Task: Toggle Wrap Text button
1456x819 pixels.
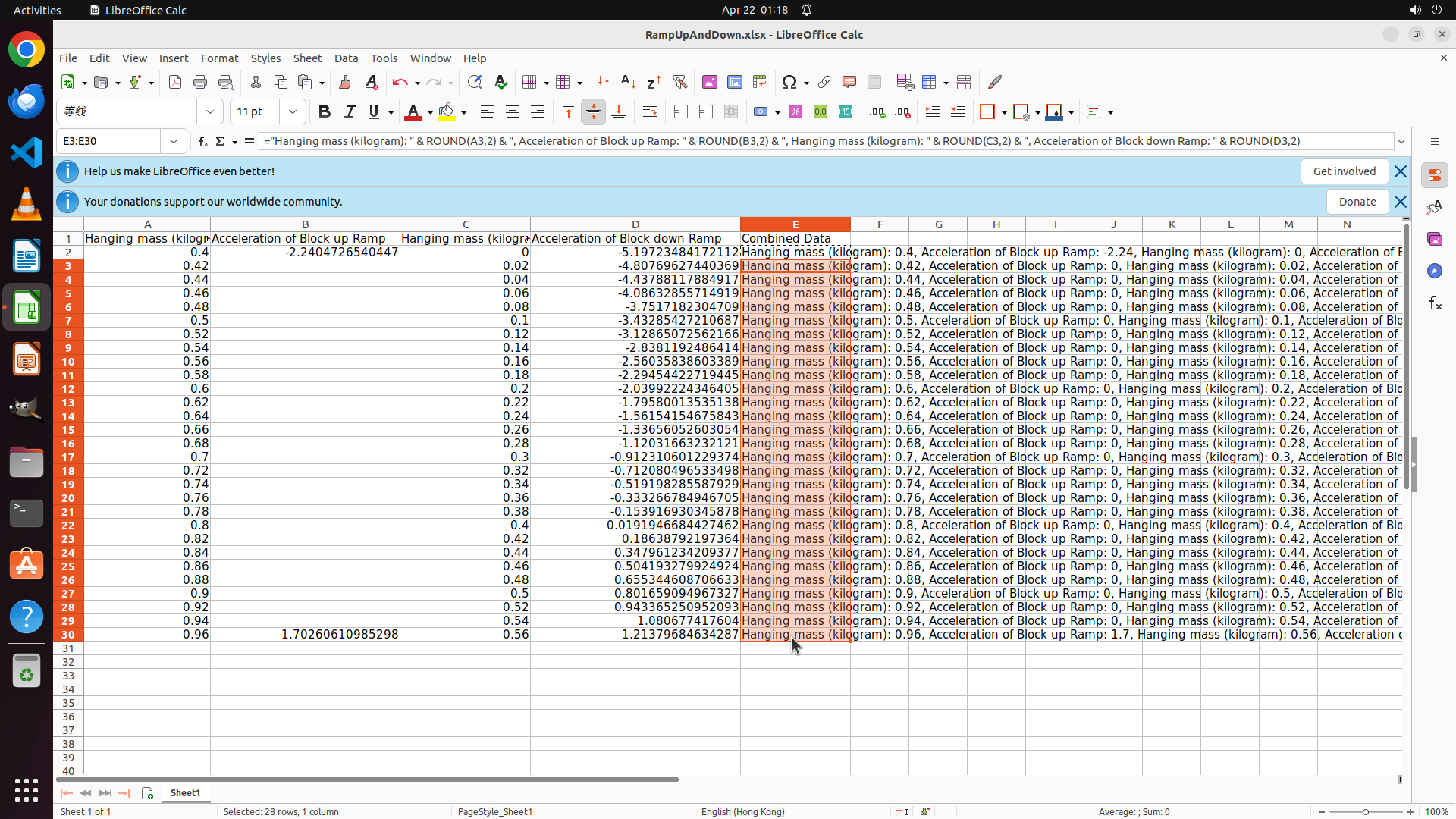Action: click(x=650, y=112)
